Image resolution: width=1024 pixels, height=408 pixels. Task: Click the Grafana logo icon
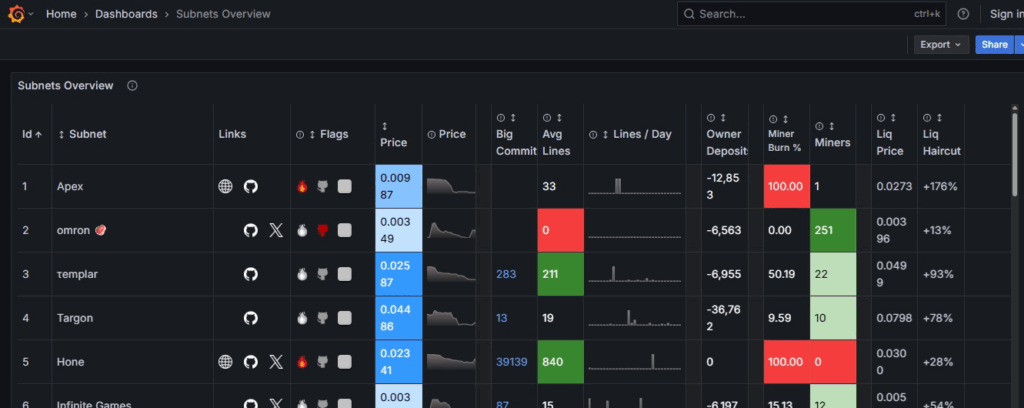[16, 14]
